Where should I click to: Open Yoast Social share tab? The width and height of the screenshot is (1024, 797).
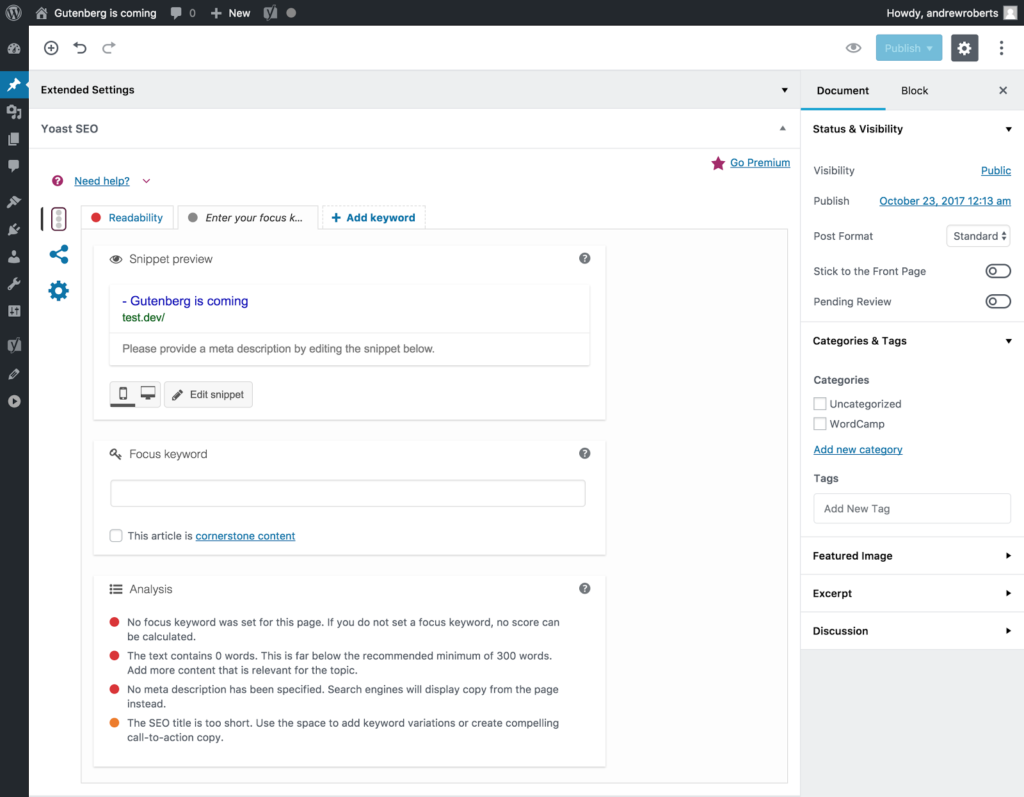pos(58,254)
